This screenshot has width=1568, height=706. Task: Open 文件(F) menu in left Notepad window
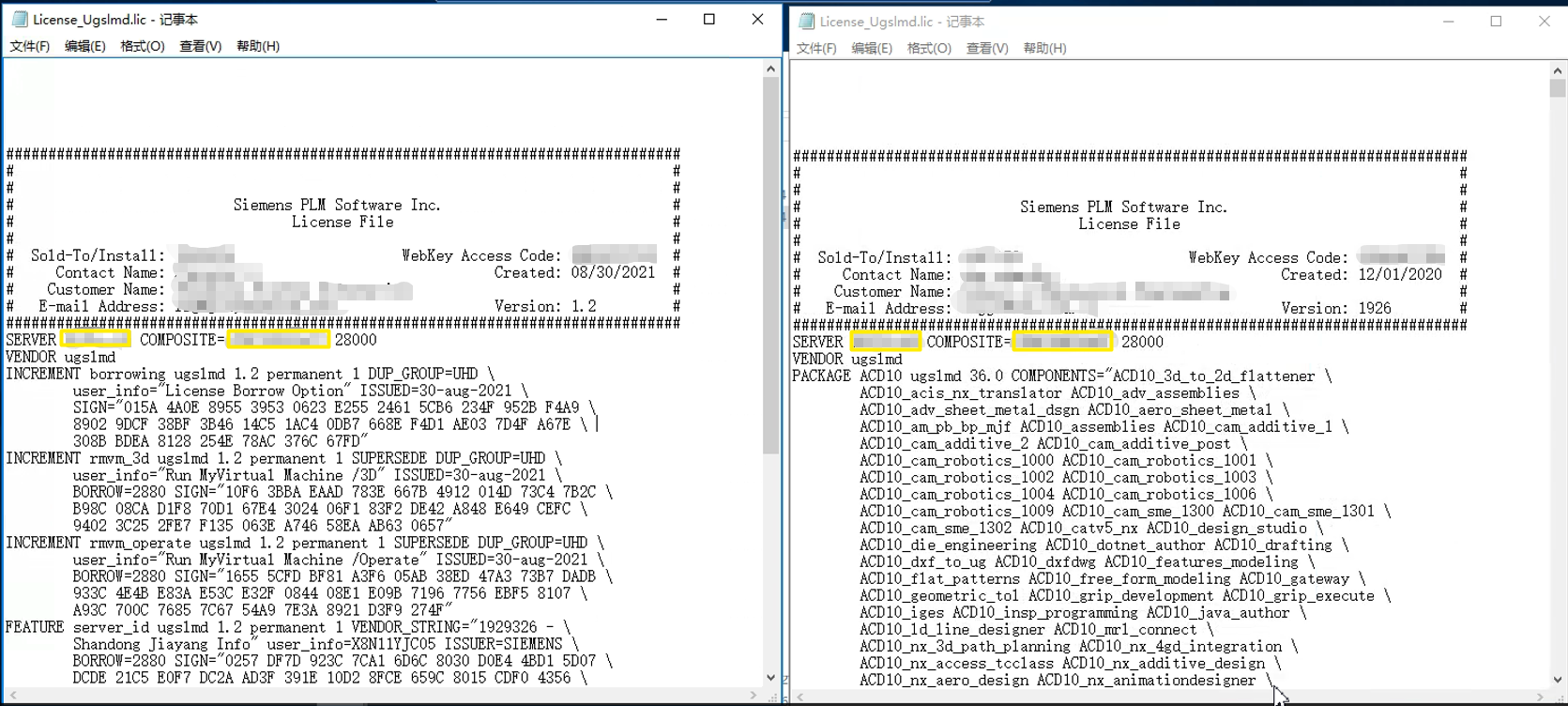coord(30,46)
